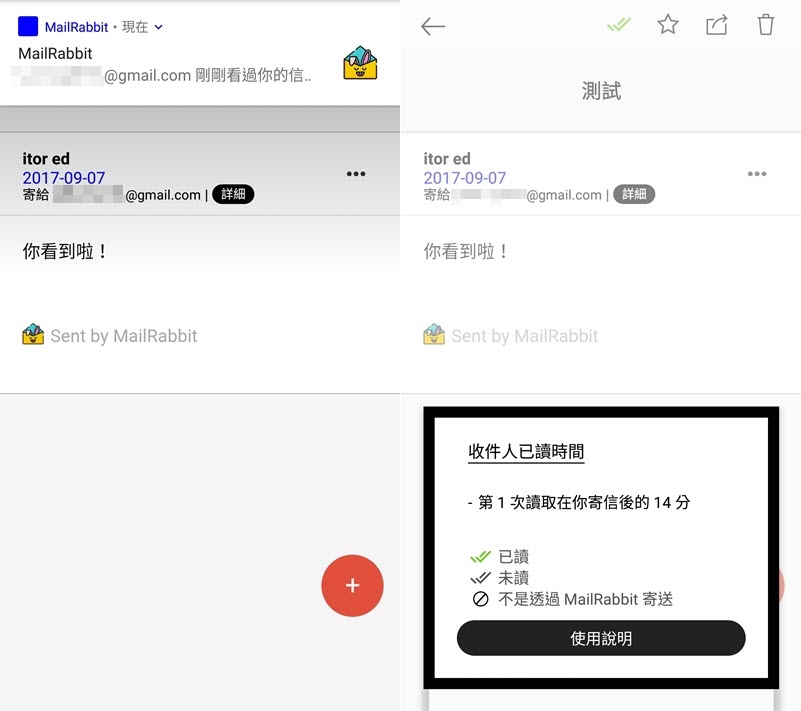Tap the 2017-09-07 date in the left email

[63, 178]
